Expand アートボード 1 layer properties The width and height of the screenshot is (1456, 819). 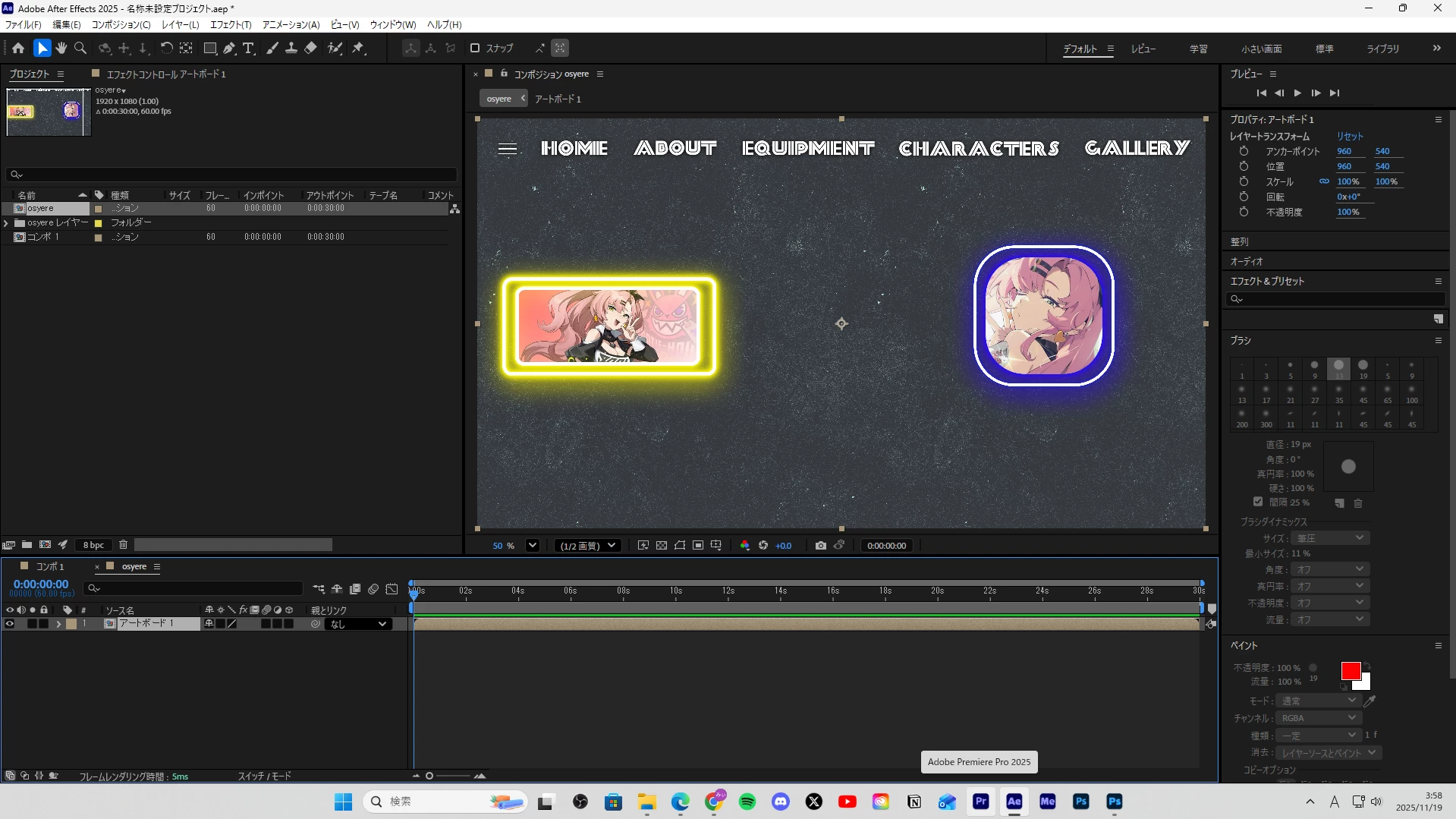[58, 624]
